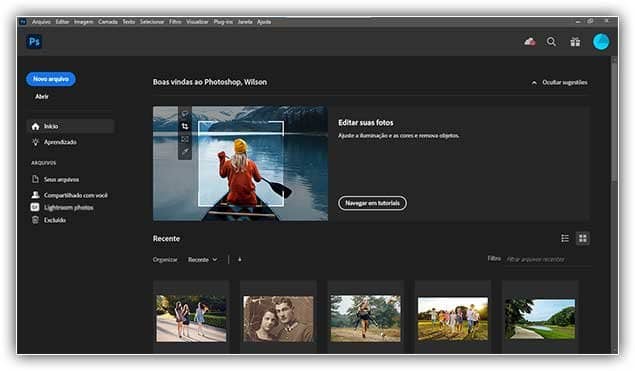Click the Editar suas fotos heading

tap(366, 123)
